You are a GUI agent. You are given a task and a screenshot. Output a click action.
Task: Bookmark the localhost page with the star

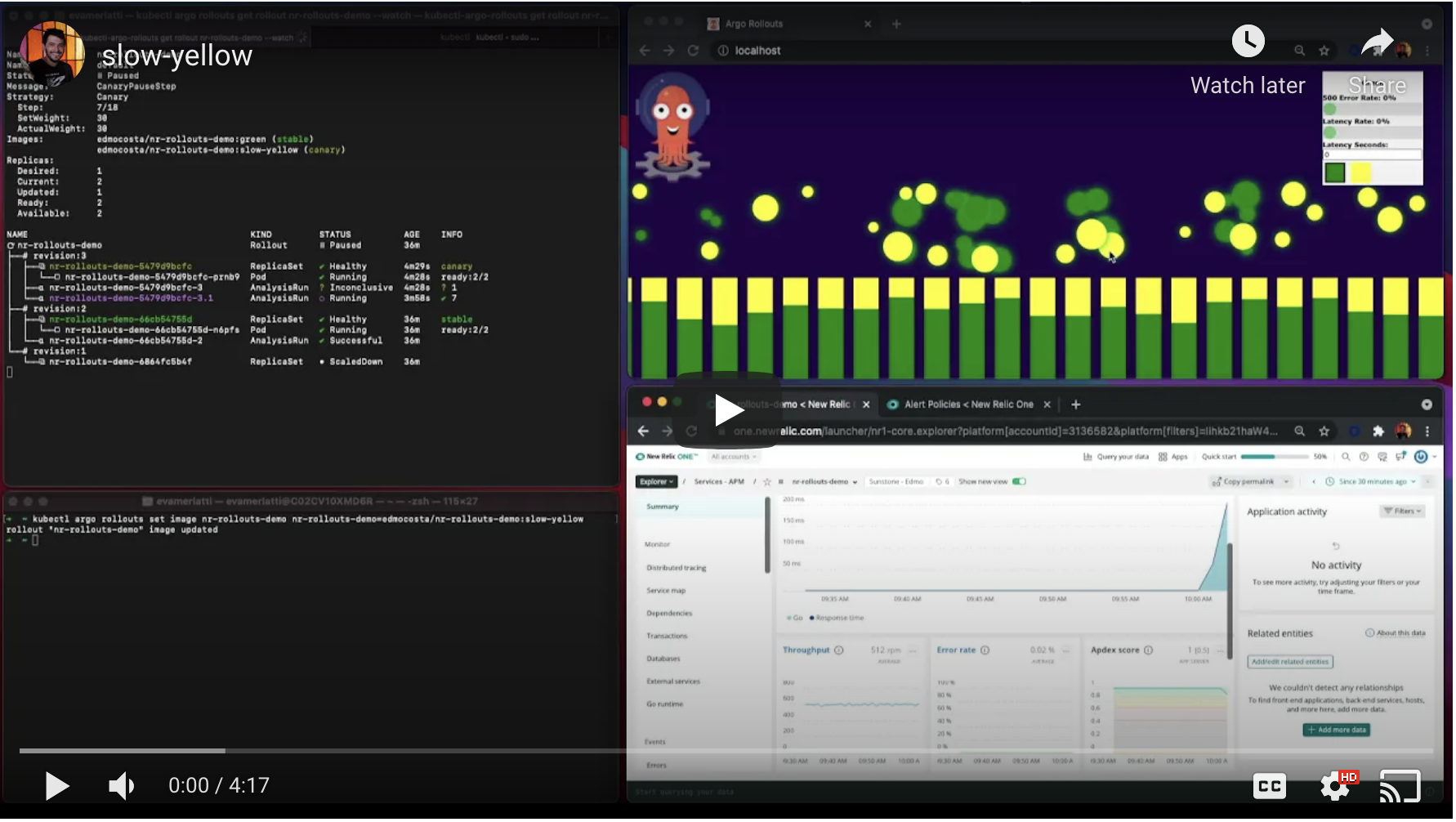click(1324, 51)
